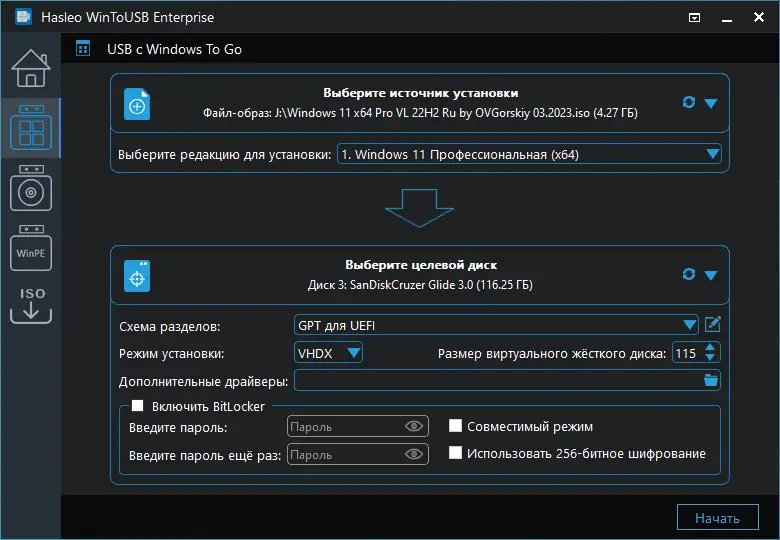This screenshot has height=540, width=780.
Task: Browse for additional drivers folder
Action: pyautogui.click(x=711, y=380)
